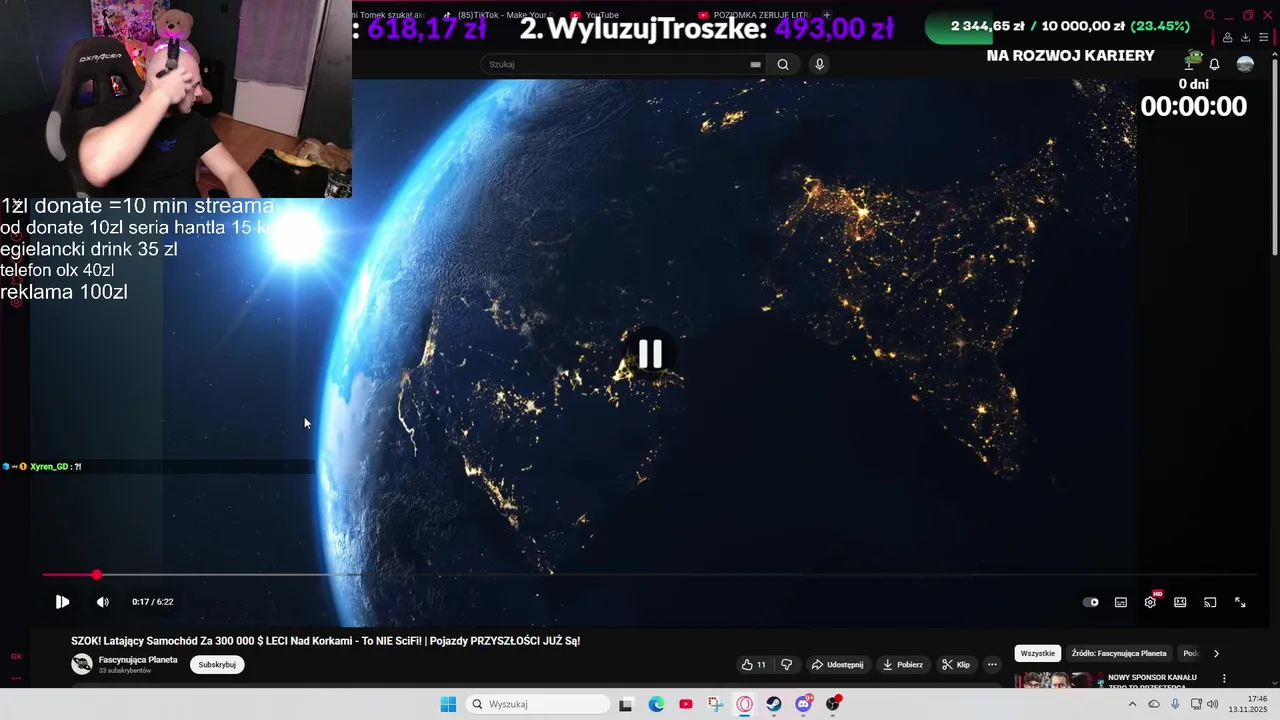The height and width of the screenshot is (720, 1280).
Task: Open the Windows Start menu
Action: point(448,704)
